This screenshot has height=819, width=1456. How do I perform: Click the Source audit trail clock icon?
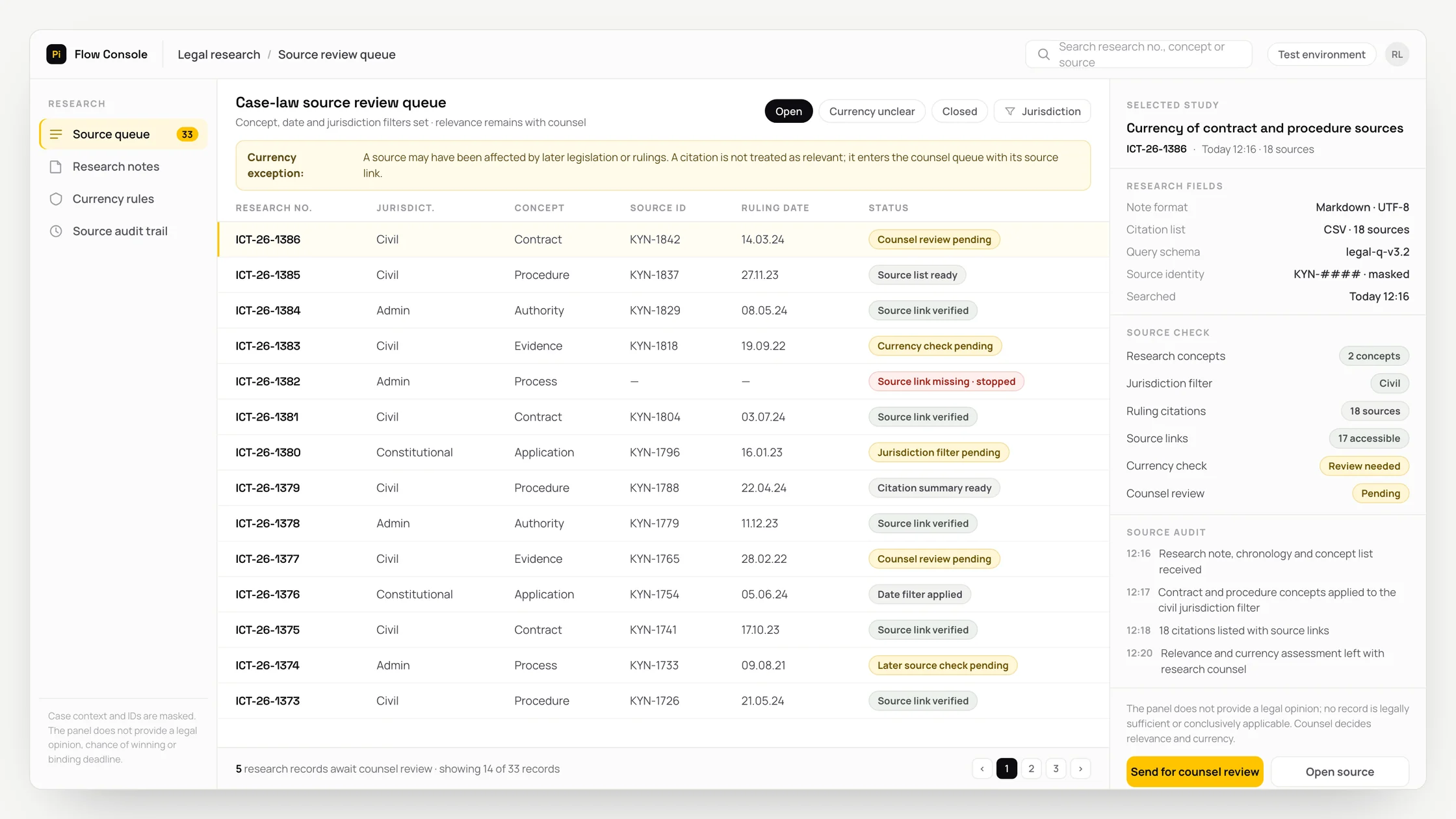(56, 231)
